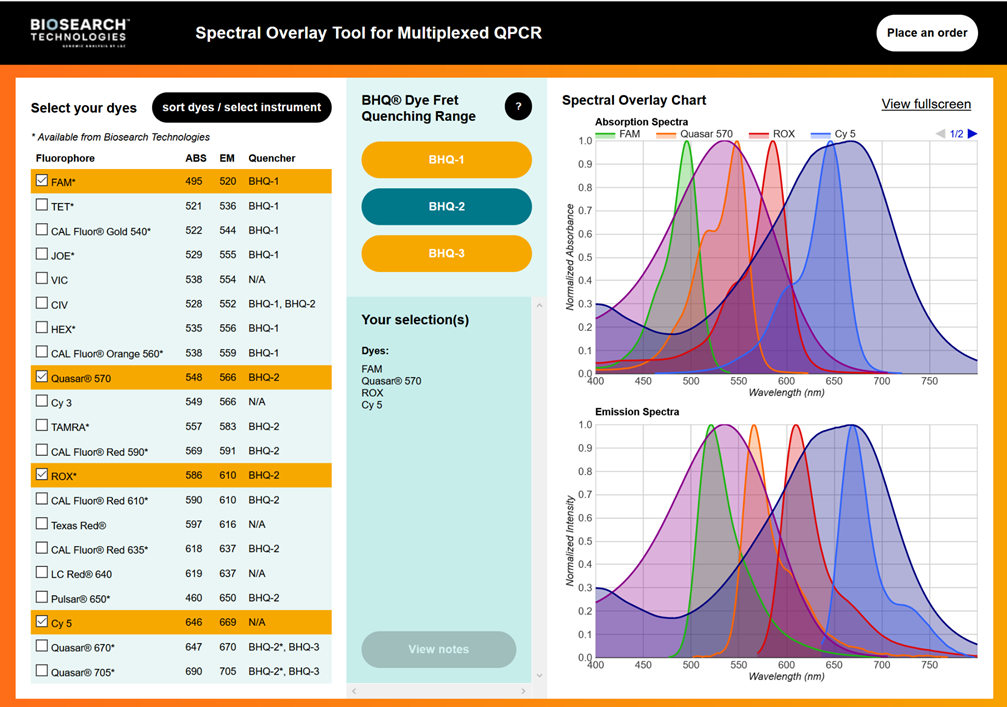
Task: Open sort dyes / select instrument
Action: [241, 107]
